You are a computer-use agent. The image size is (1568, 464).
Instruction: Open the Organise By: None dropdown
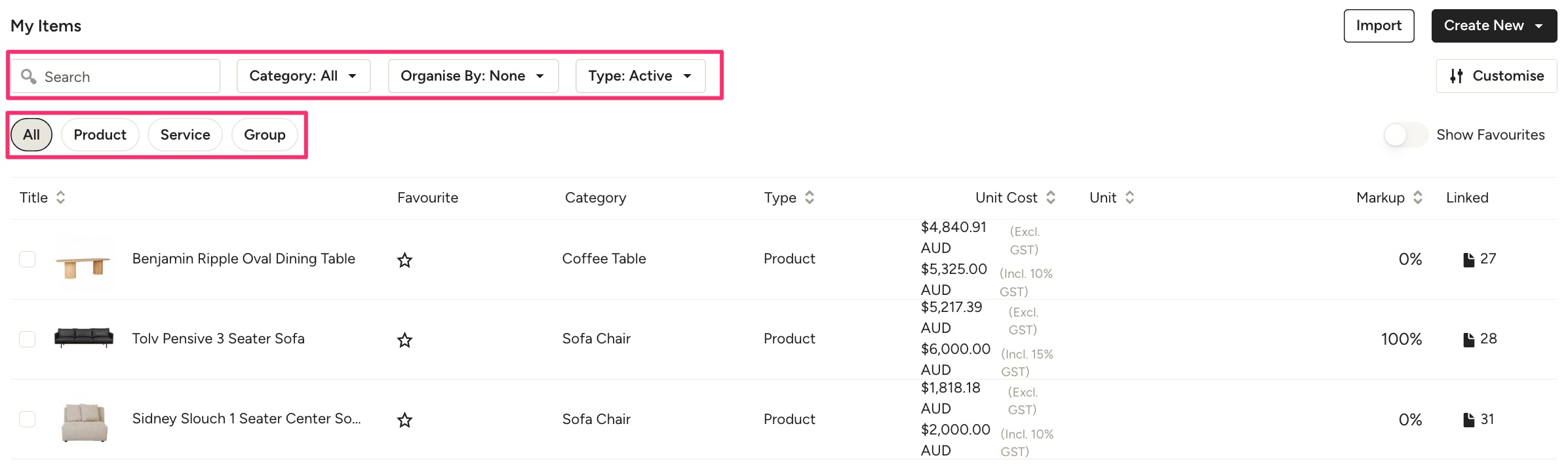tap(473, 76)
